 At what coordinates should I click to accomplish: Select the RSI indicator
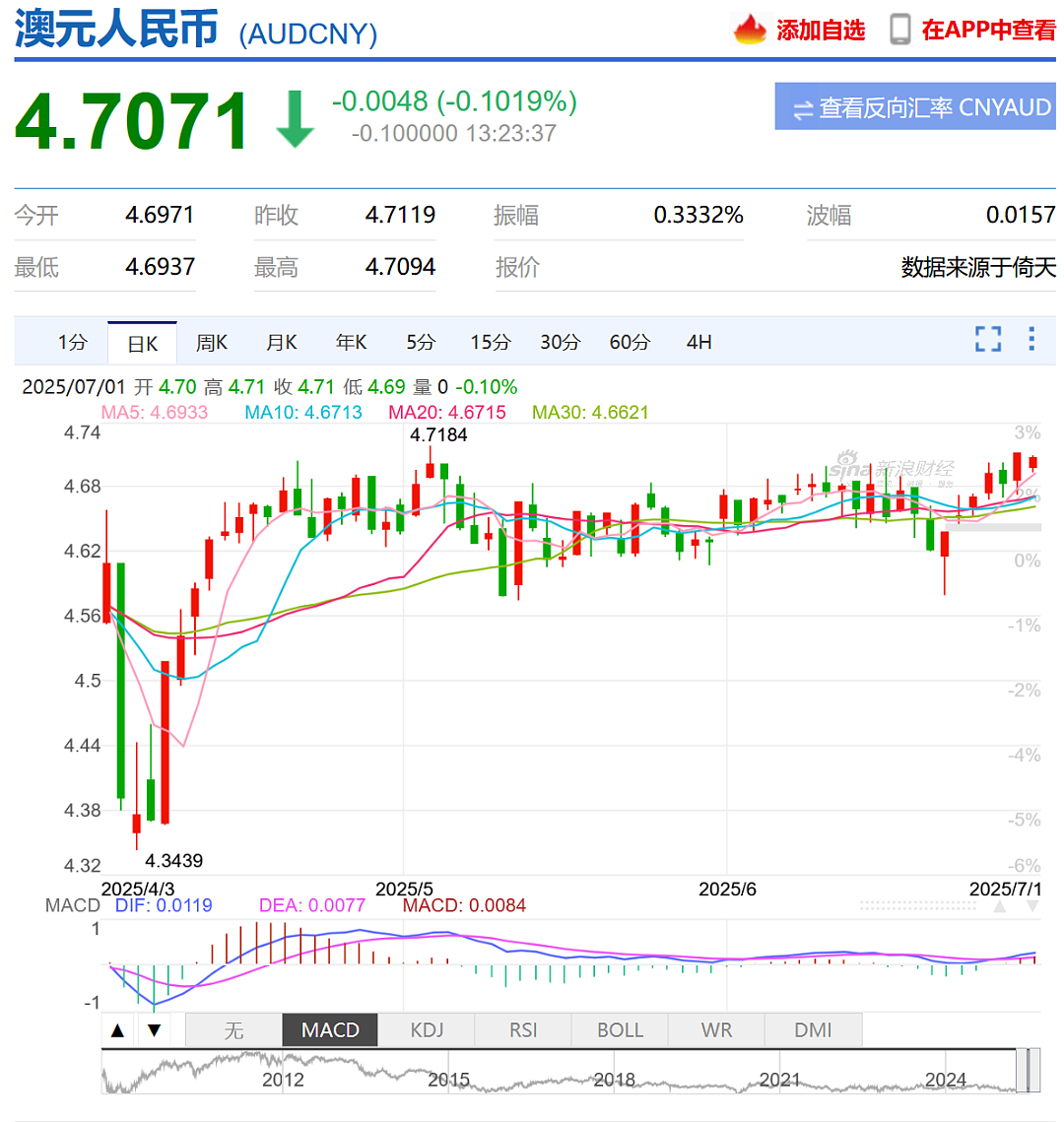click(x=523, y=1030)
